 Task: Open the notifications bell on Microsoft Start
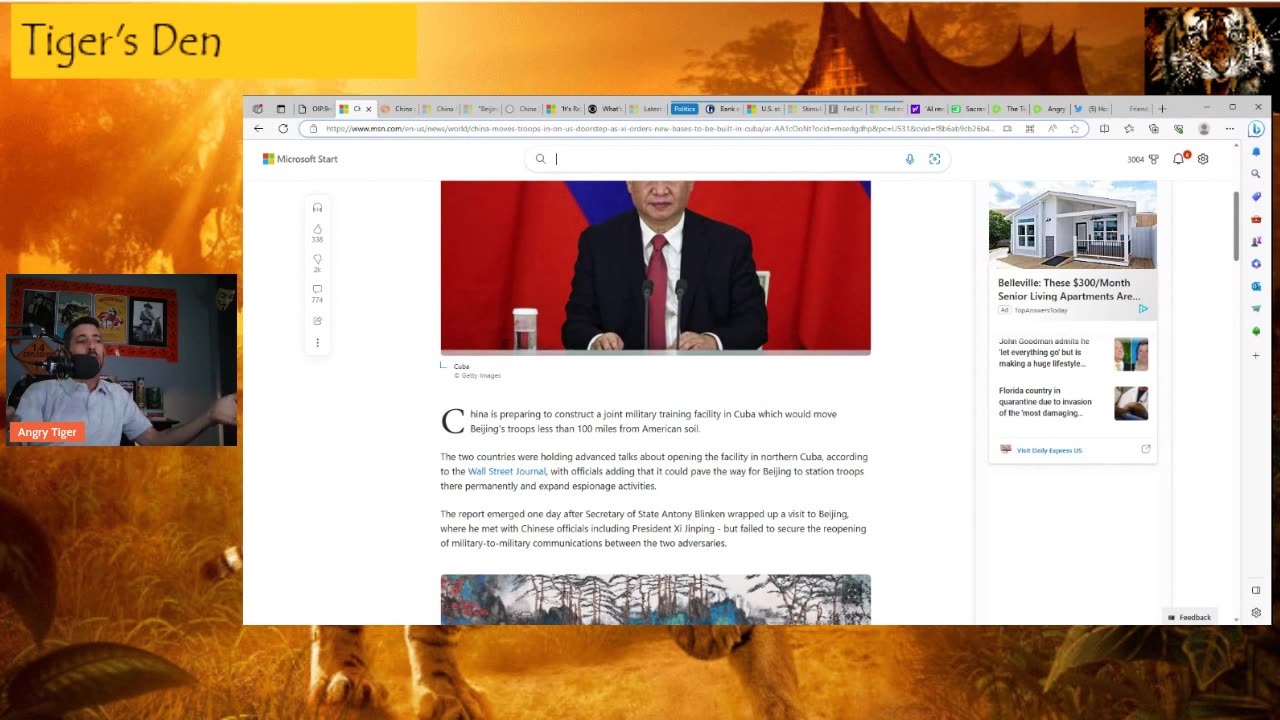point(1179,159)
